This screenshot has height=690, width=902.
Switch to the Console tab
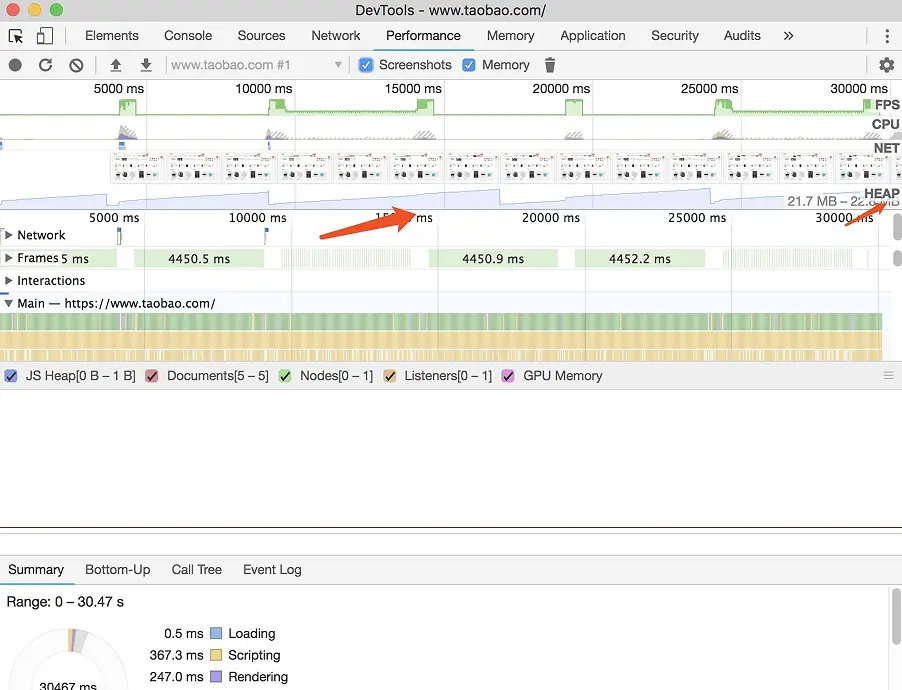[188, 36]
